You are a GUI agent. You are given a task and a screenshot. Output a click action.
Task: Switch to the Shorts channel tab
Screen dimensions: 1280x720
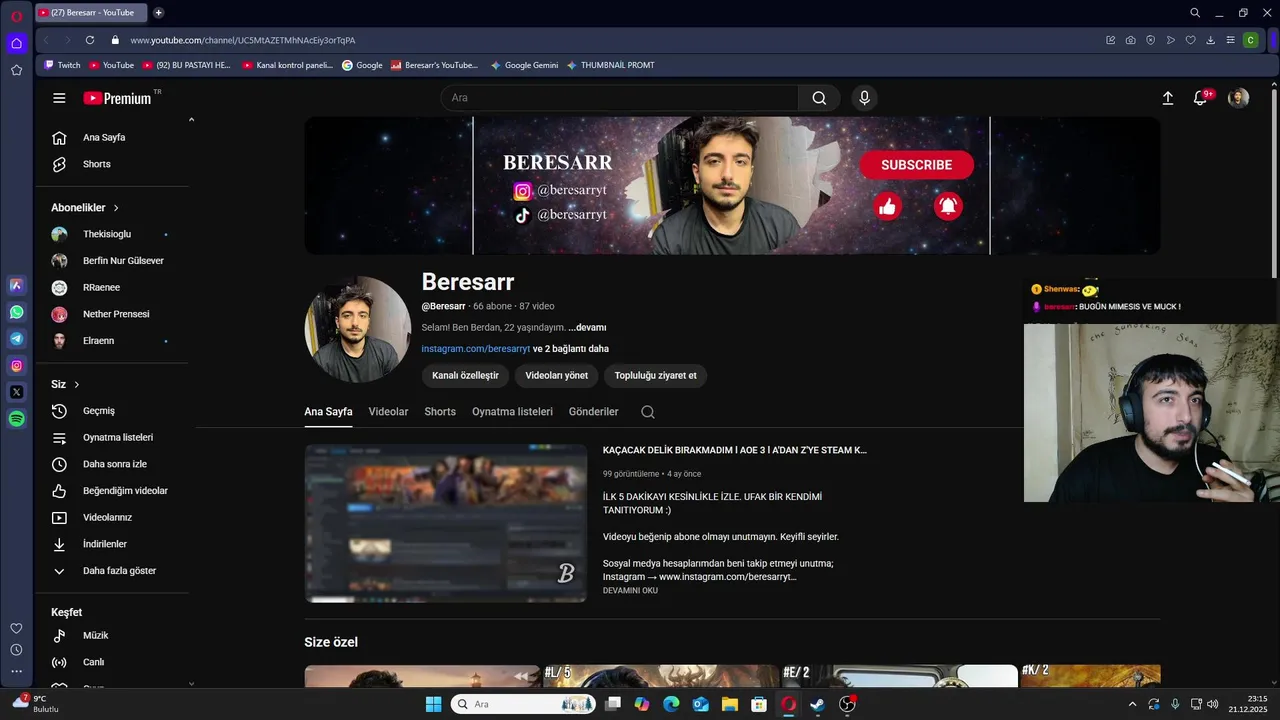440,412
